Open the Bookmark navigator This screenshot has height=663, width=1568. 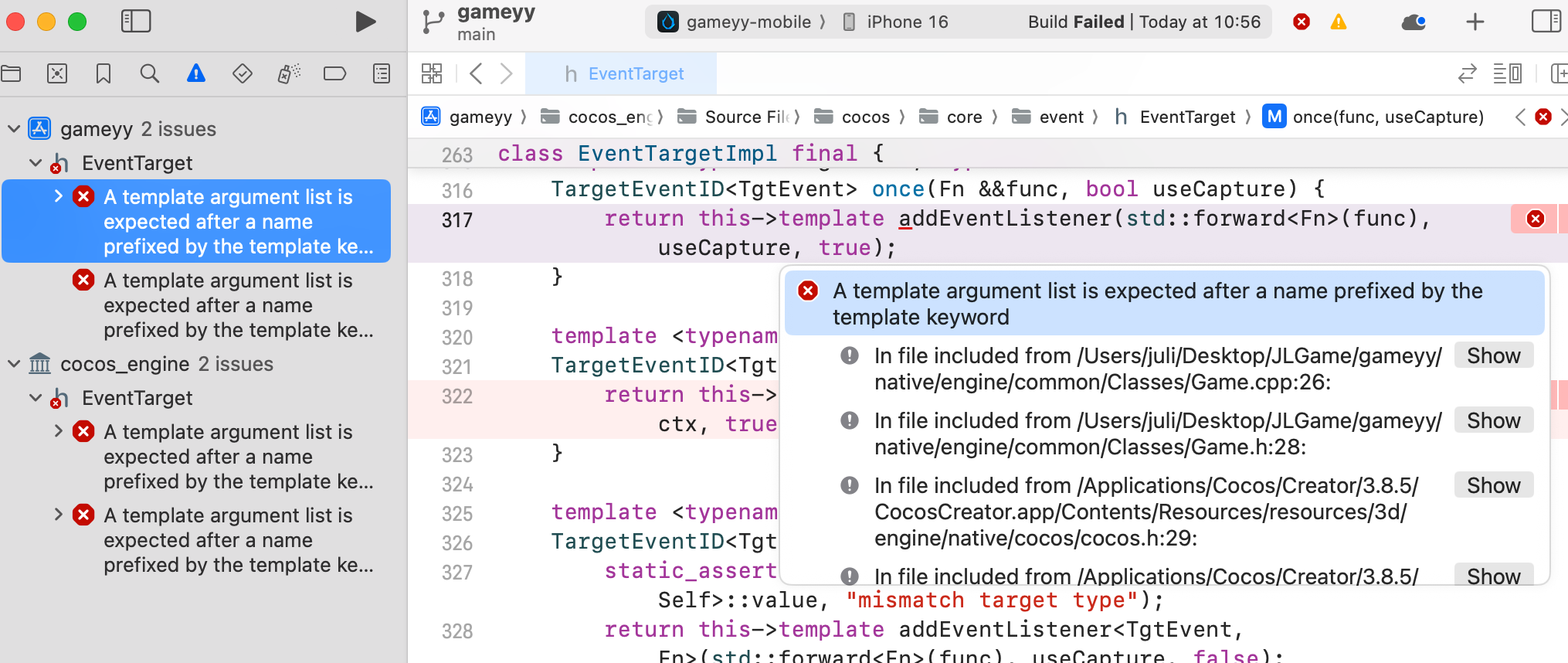104,74
